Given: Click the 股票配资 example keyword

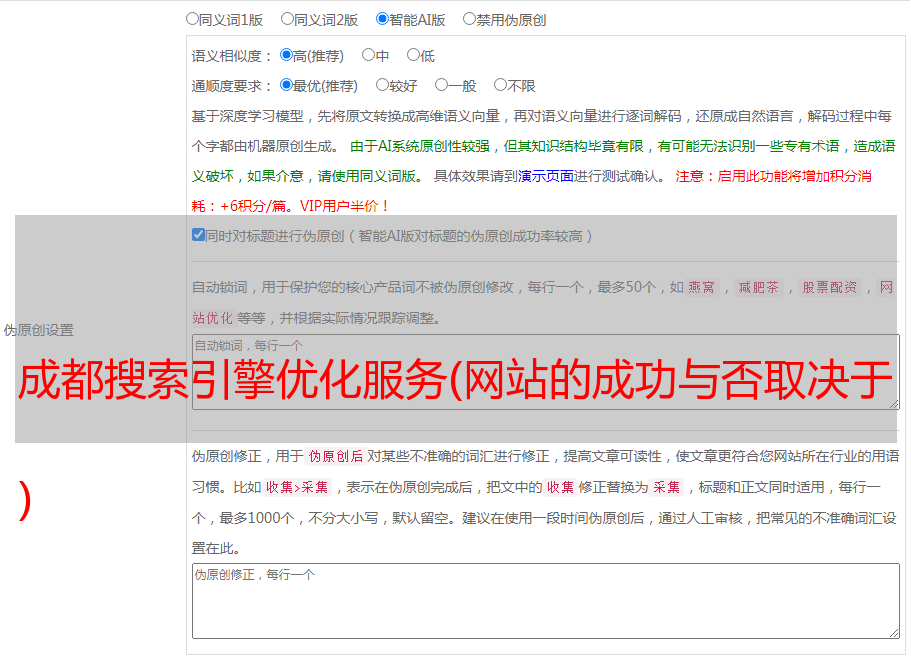Looking at the screenshot, I should [829, 287].
